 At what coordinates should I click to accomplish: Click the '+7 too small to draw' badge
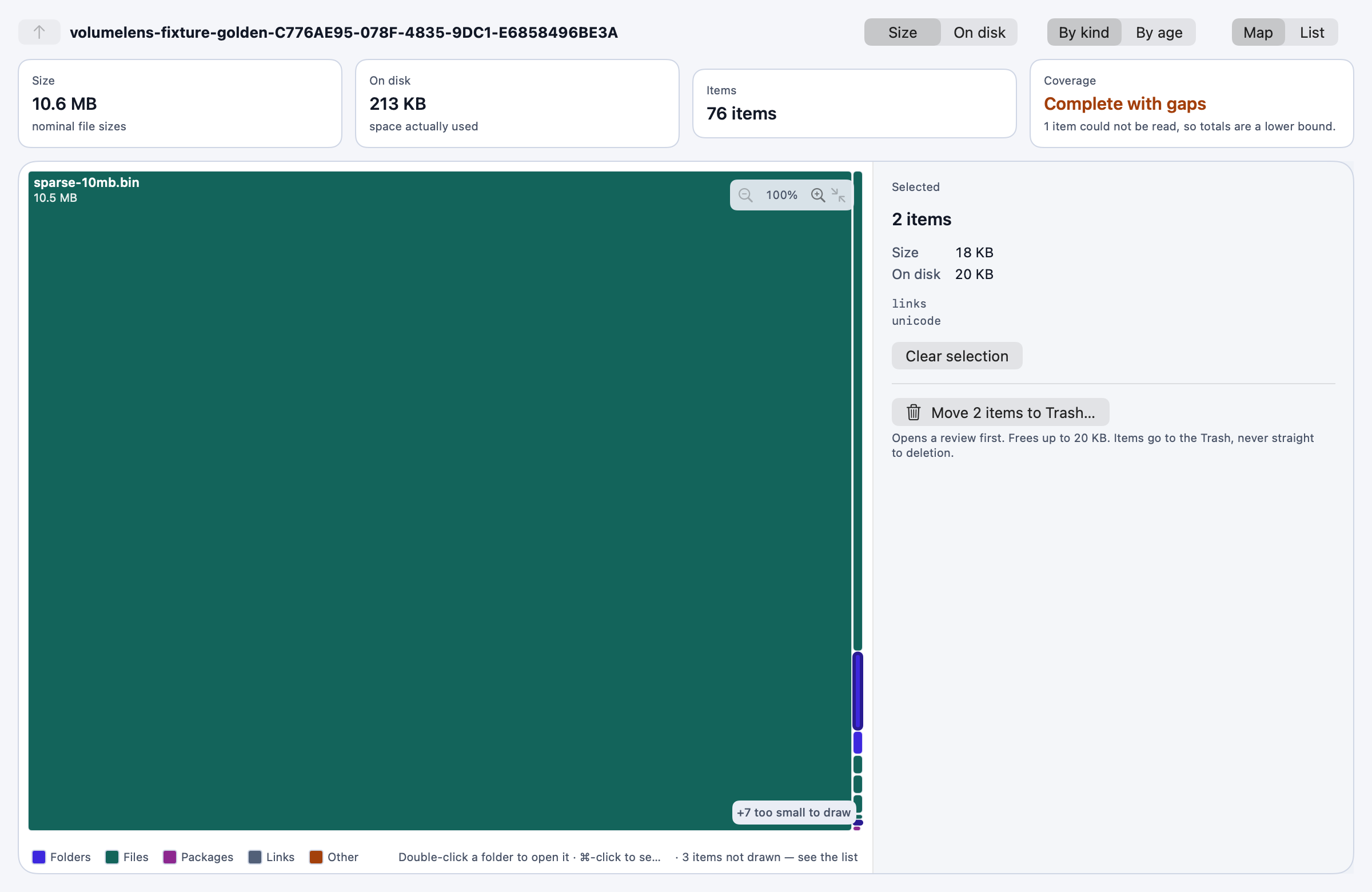click(793, 813)
